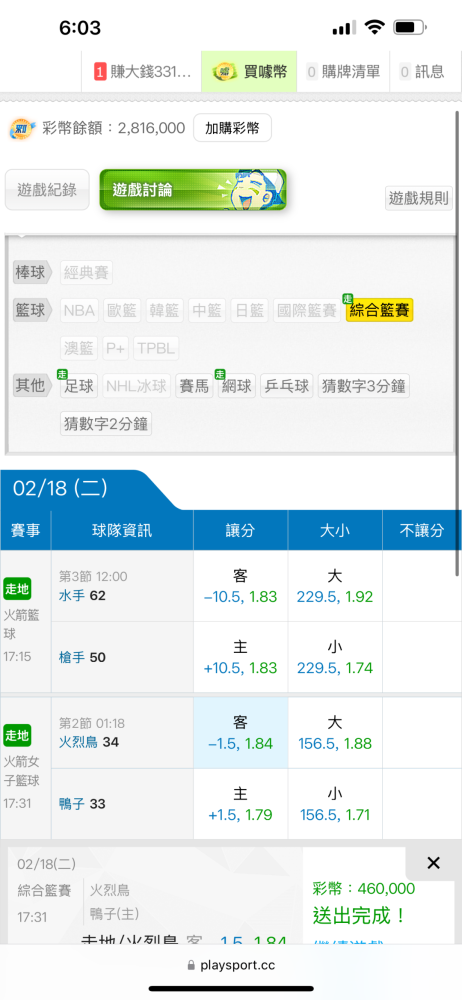Image resolution: width=462 pixels, height=1000 pixels.
Task: Open the 賺大錢331 notification tab
Action: [141, 71]
